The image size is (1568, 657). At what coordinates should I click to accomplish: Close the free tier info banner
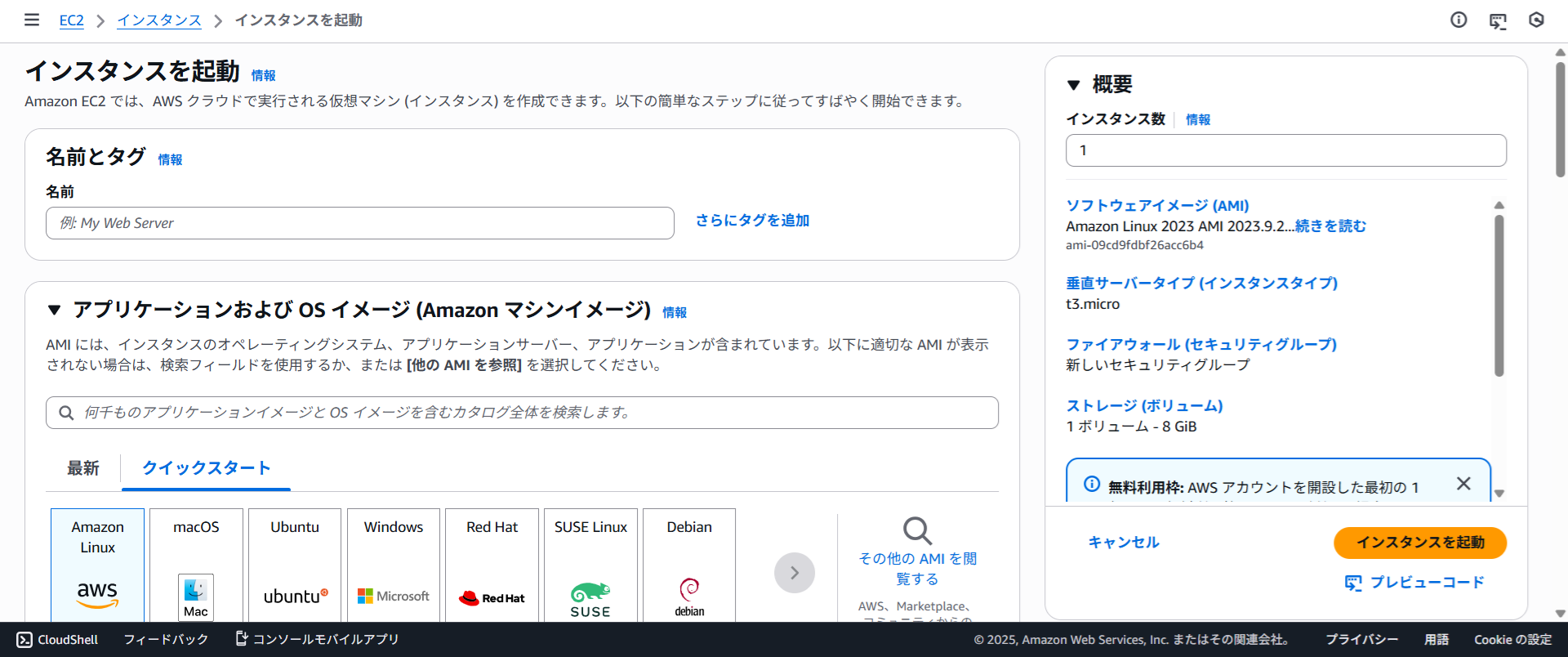pyautogui.click(x=1463, y=484)
